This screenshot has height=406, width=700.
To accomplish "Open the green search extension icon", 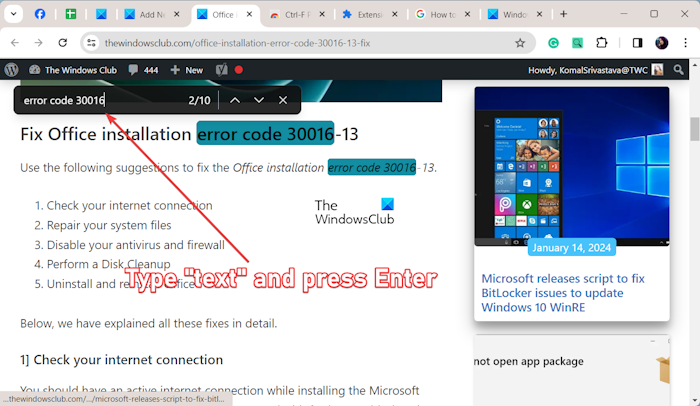I will tap(577, 43).
